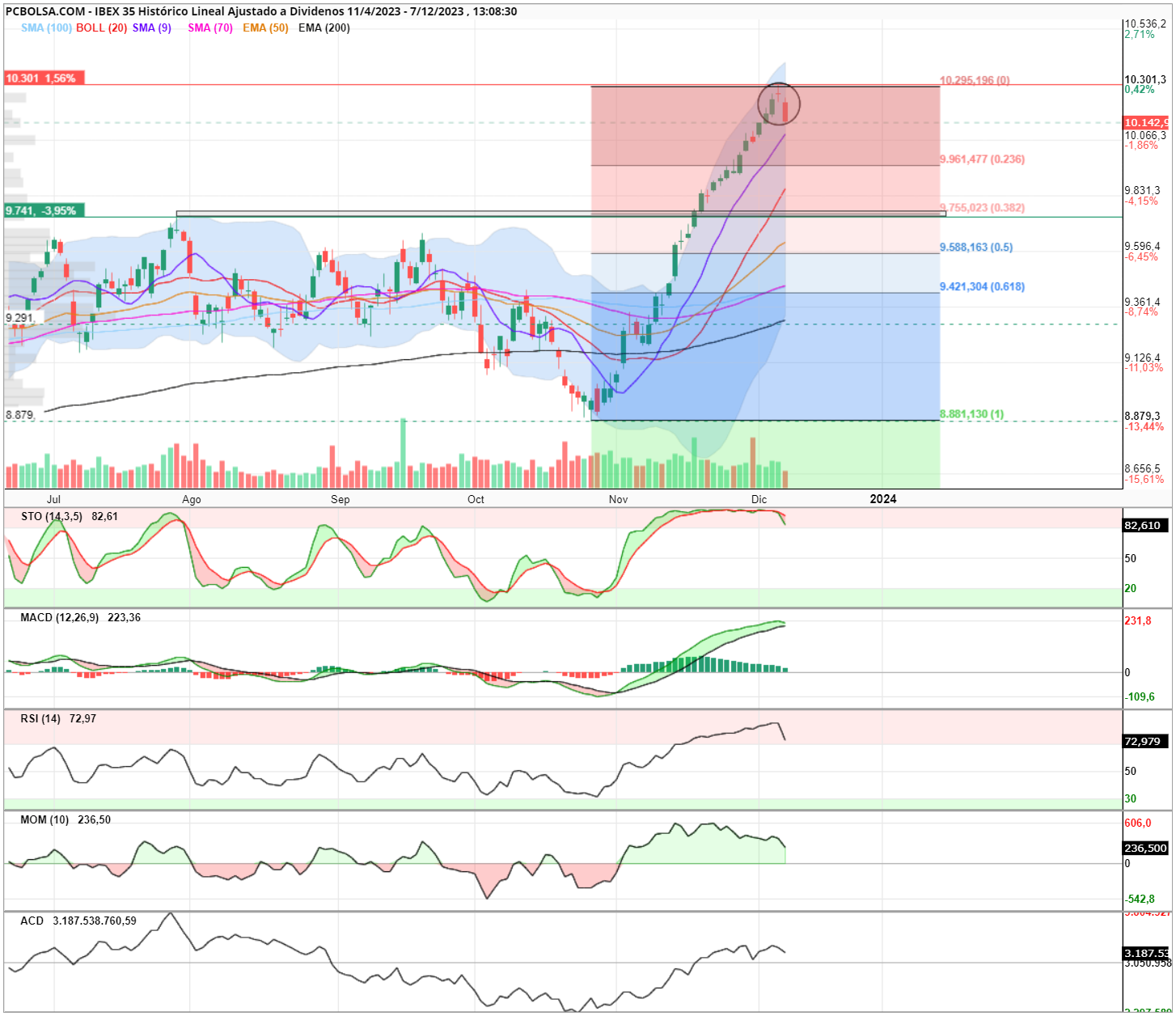Click the green 9.741, -3,95% support label

tap(44, 210)
